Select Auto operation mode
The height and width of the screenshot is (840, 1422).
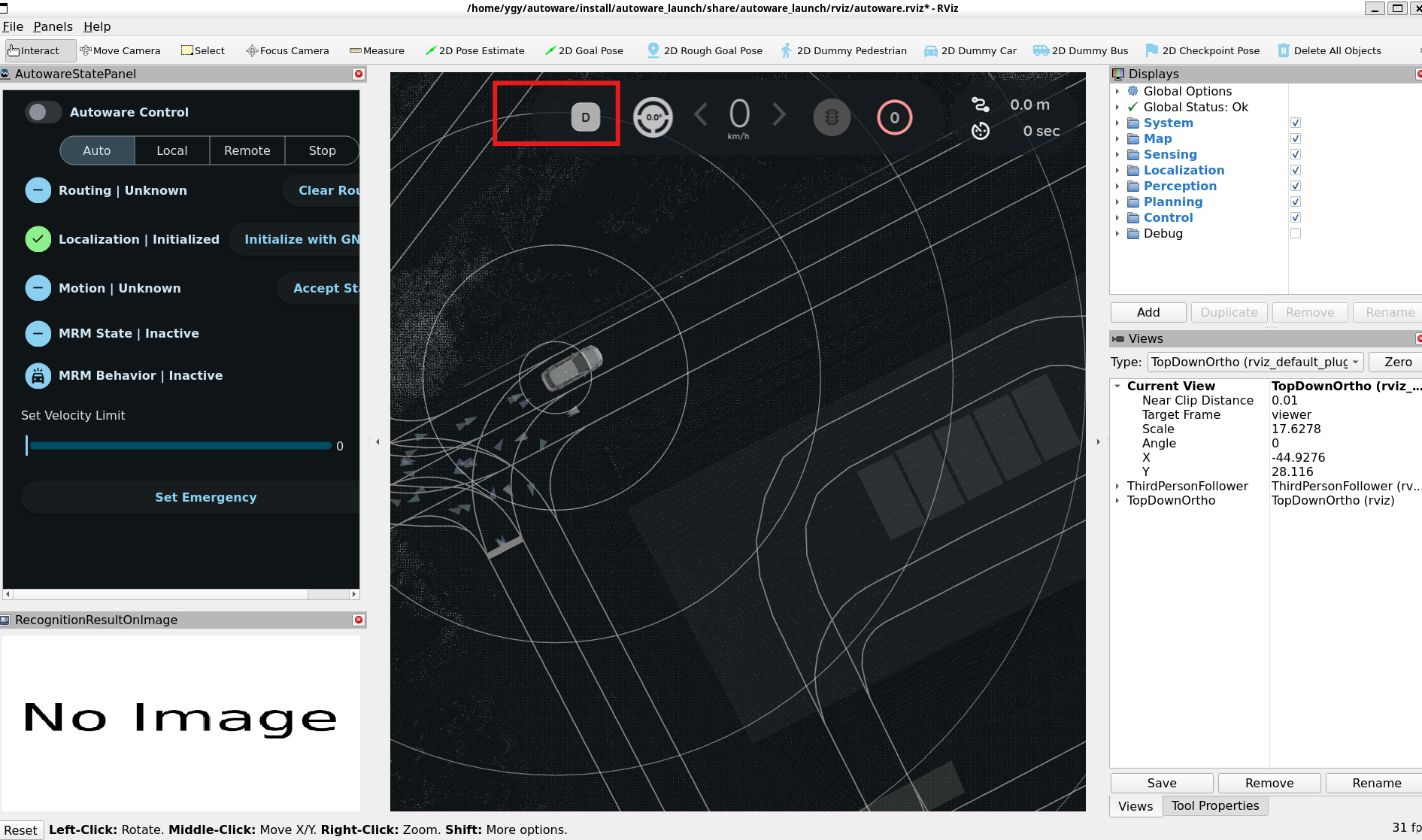pos(97,150)
